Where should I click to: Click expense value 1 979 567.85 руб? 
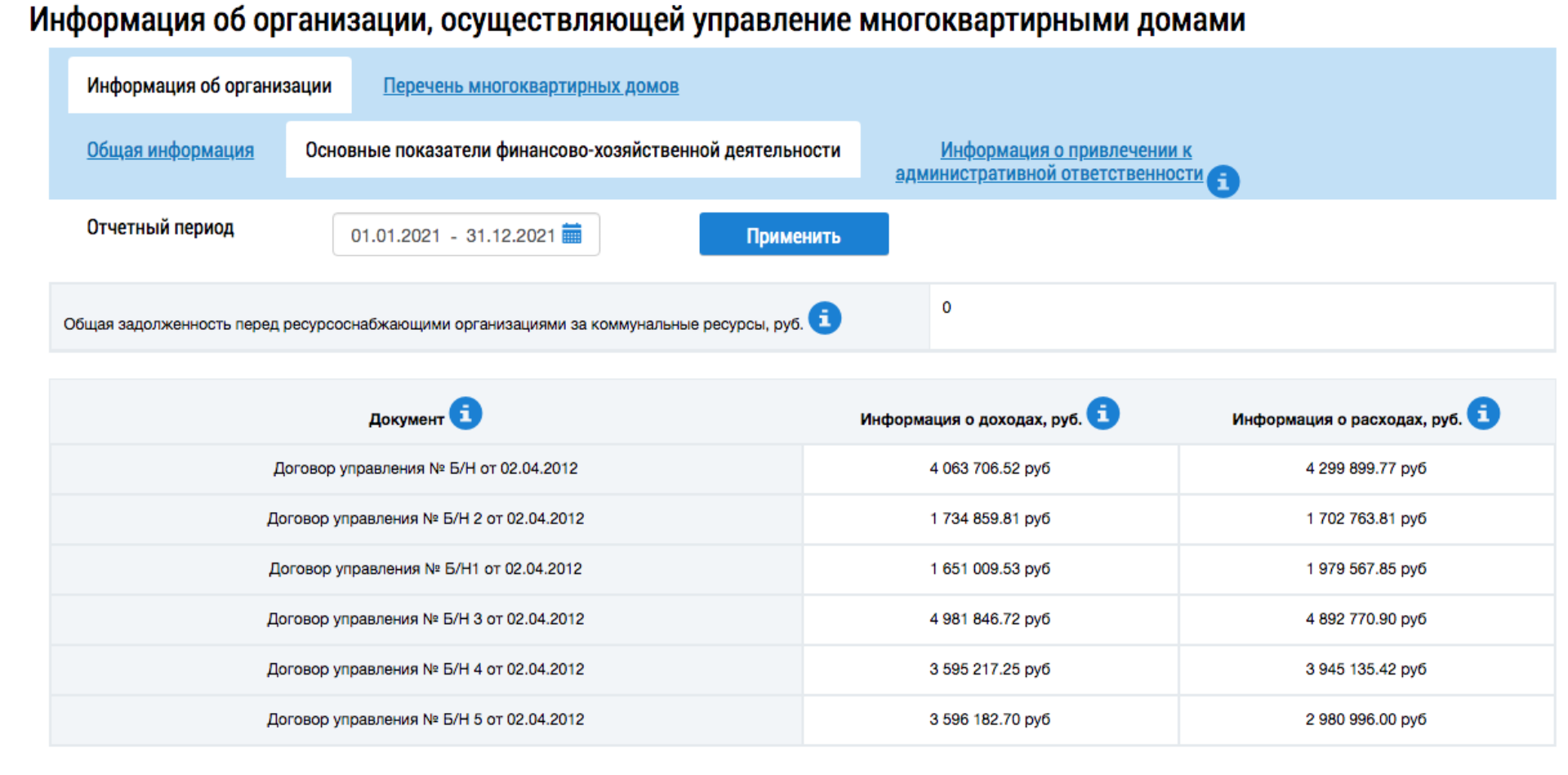point(1366,569)
